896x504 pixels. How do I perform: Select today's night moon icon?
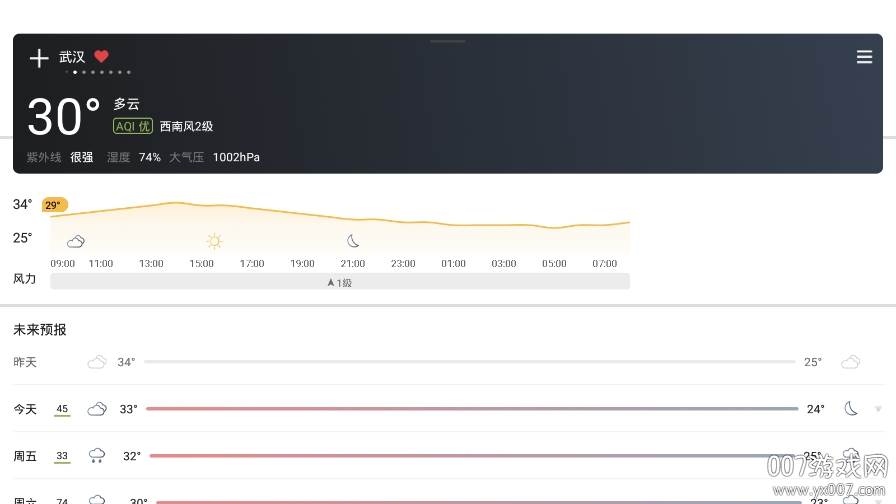tap(851, 409)
